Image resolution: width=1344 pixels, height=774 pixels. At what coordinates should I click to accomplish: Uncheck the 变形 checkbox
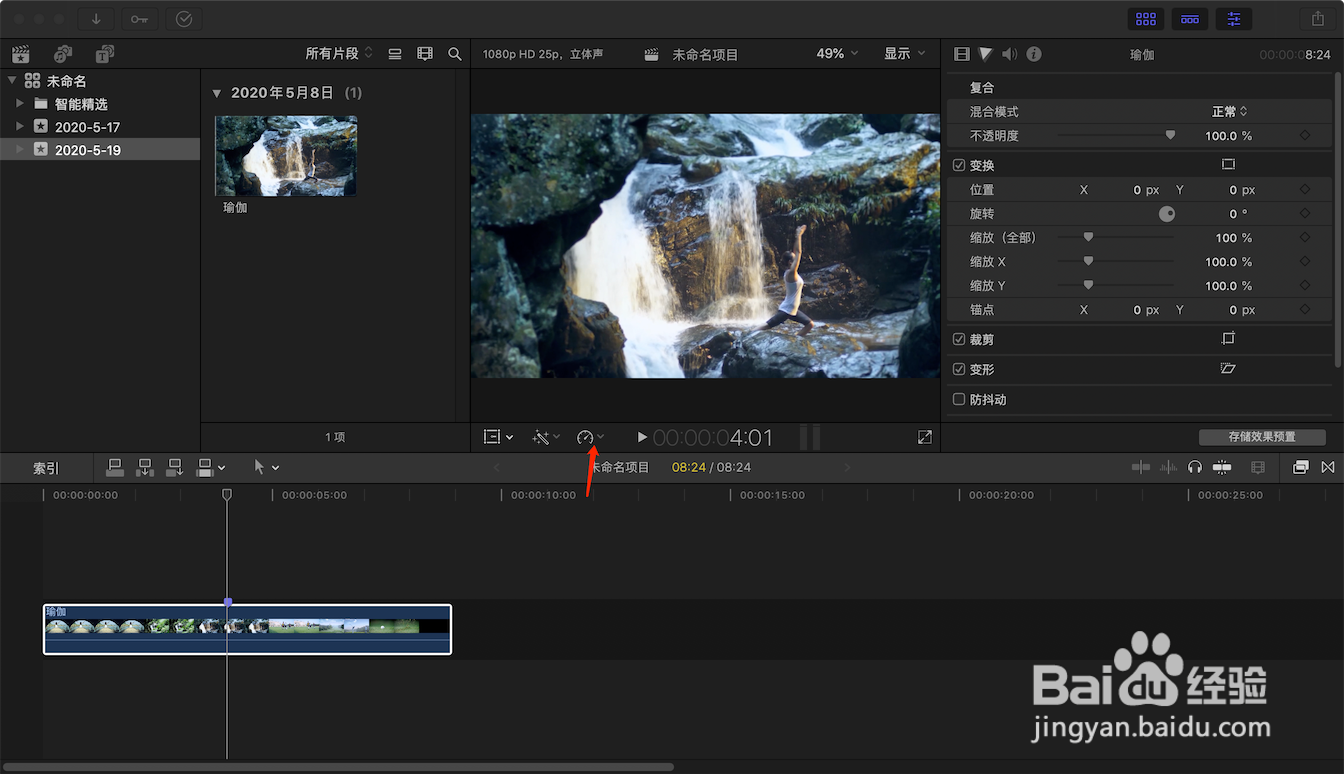click(x=959, y=370)
